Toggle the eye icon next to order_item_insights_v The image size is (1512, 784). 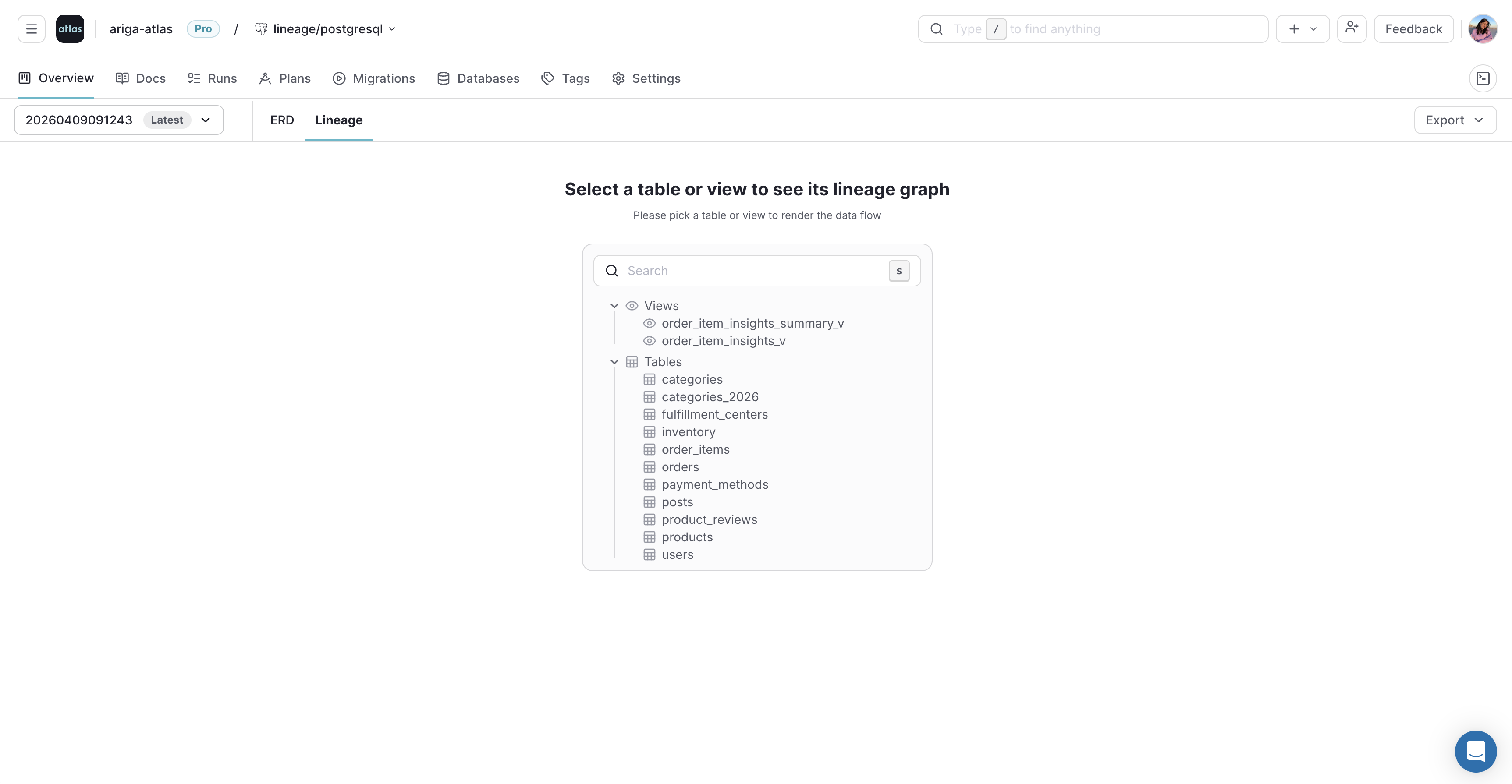(650, 341)
